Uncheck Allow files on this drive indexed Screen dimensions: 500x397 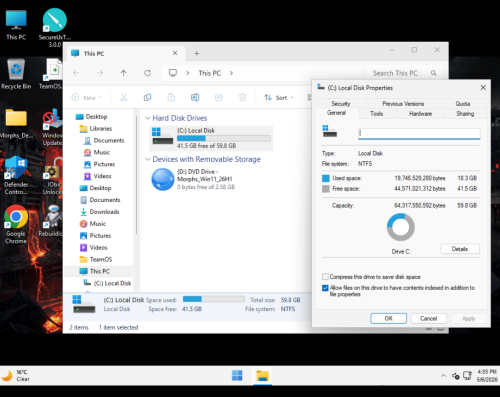point(325,288)
